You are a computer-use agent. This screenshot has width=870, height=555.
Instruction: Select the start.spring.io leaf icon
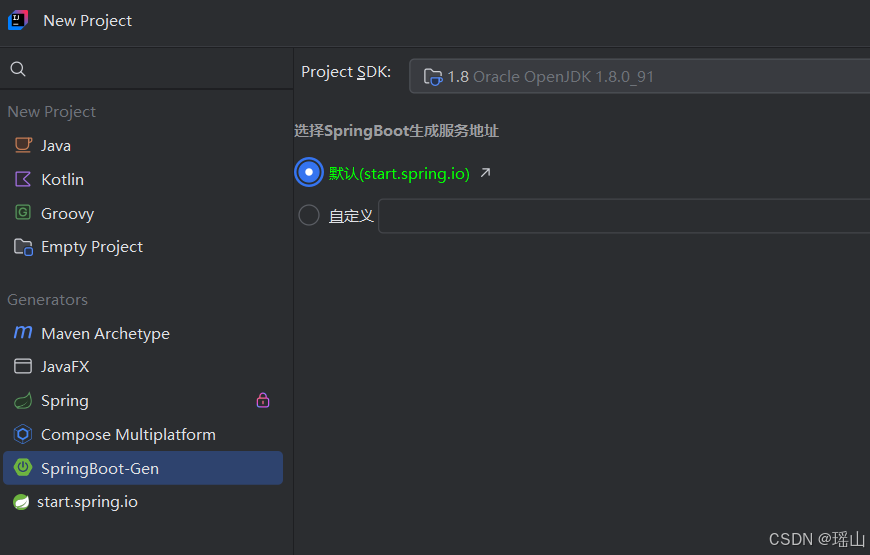pyautogui.click(x=21, y=502)
